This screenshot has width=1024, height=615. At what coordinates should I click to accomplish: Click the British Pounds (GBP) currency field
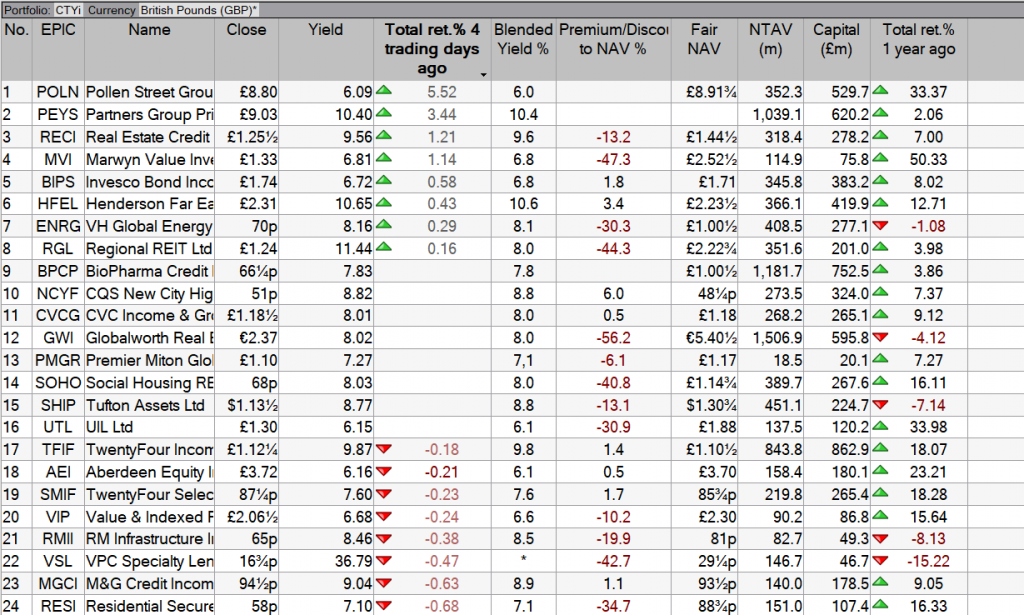tap(199, 10)
